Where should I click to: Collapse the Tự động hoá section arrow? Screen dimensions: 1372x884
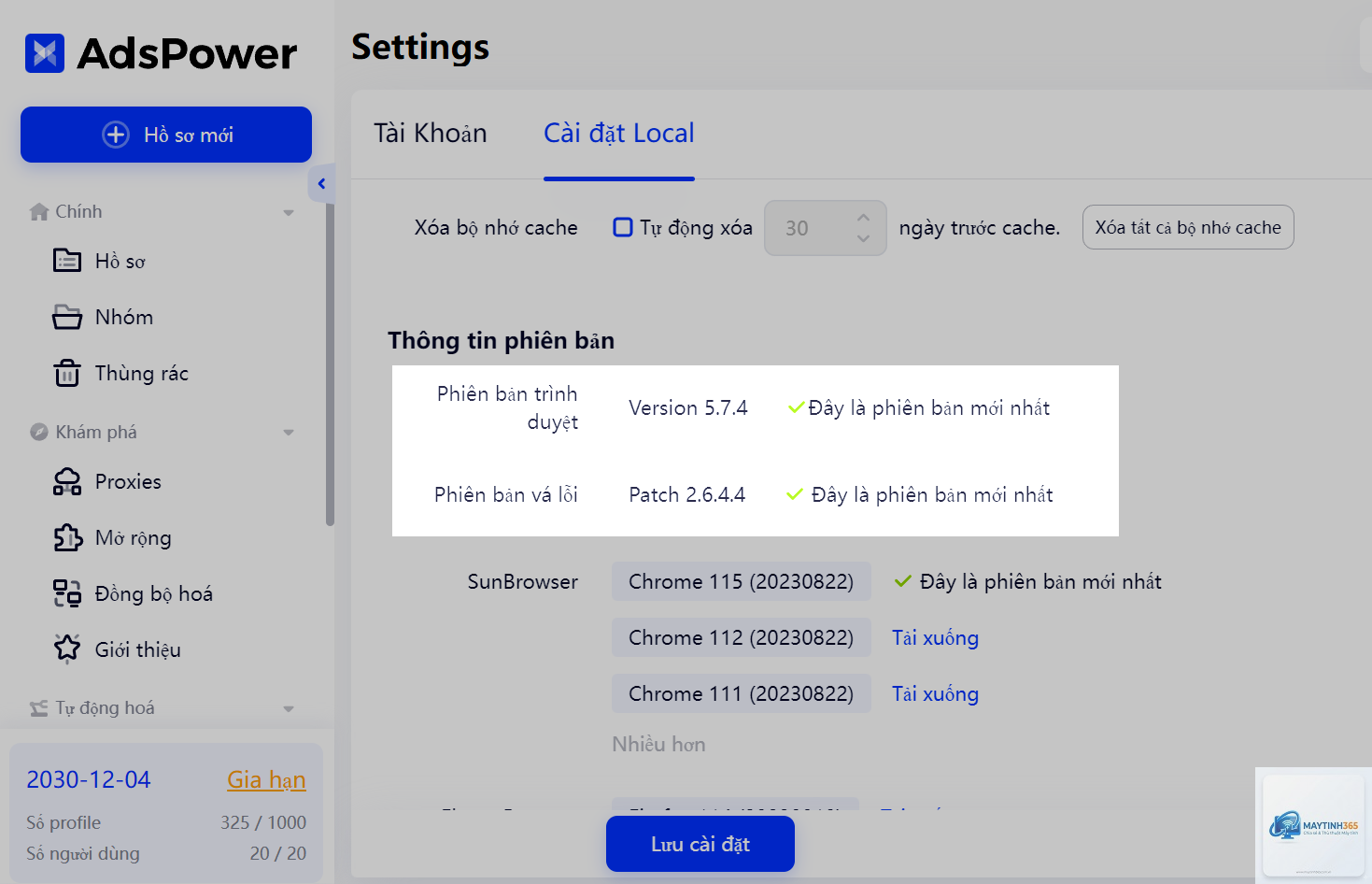tap(289, 709)
